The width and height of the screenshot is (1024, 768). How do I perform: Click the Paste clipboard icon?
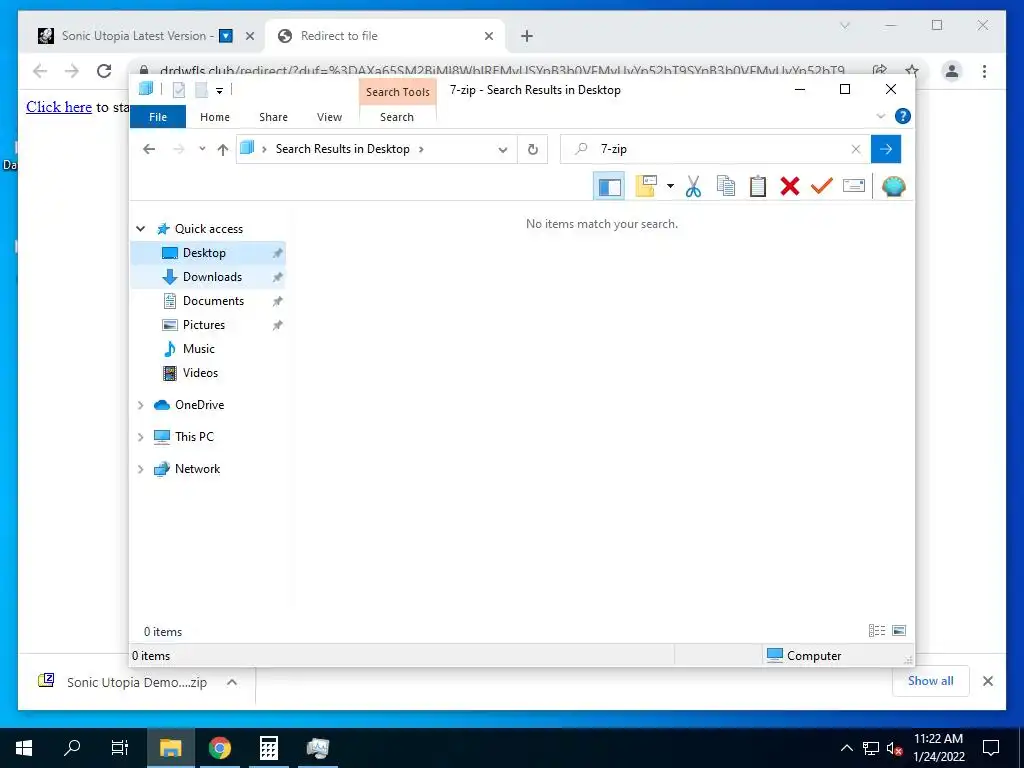tap(758, 187)
